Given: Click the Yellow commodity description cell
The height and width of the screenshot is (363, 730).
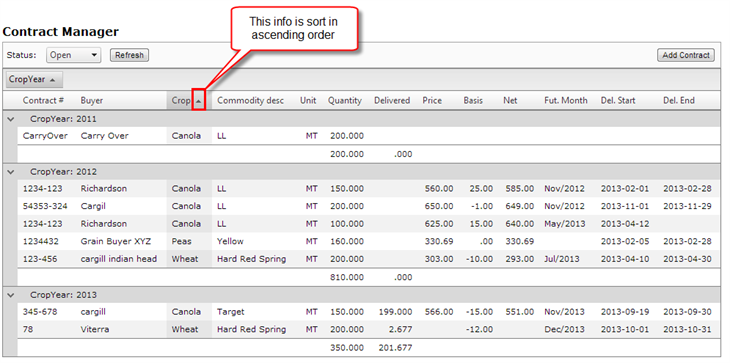Looking at the screenshot, I should point(230,242).
